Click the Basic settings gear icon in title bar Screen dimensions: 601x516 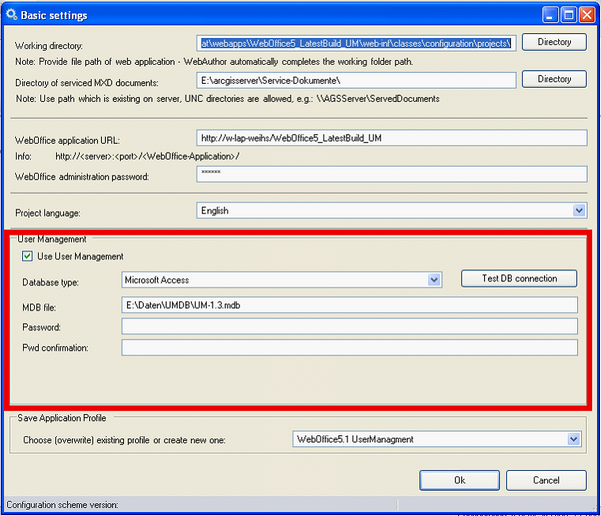(11, 15)
